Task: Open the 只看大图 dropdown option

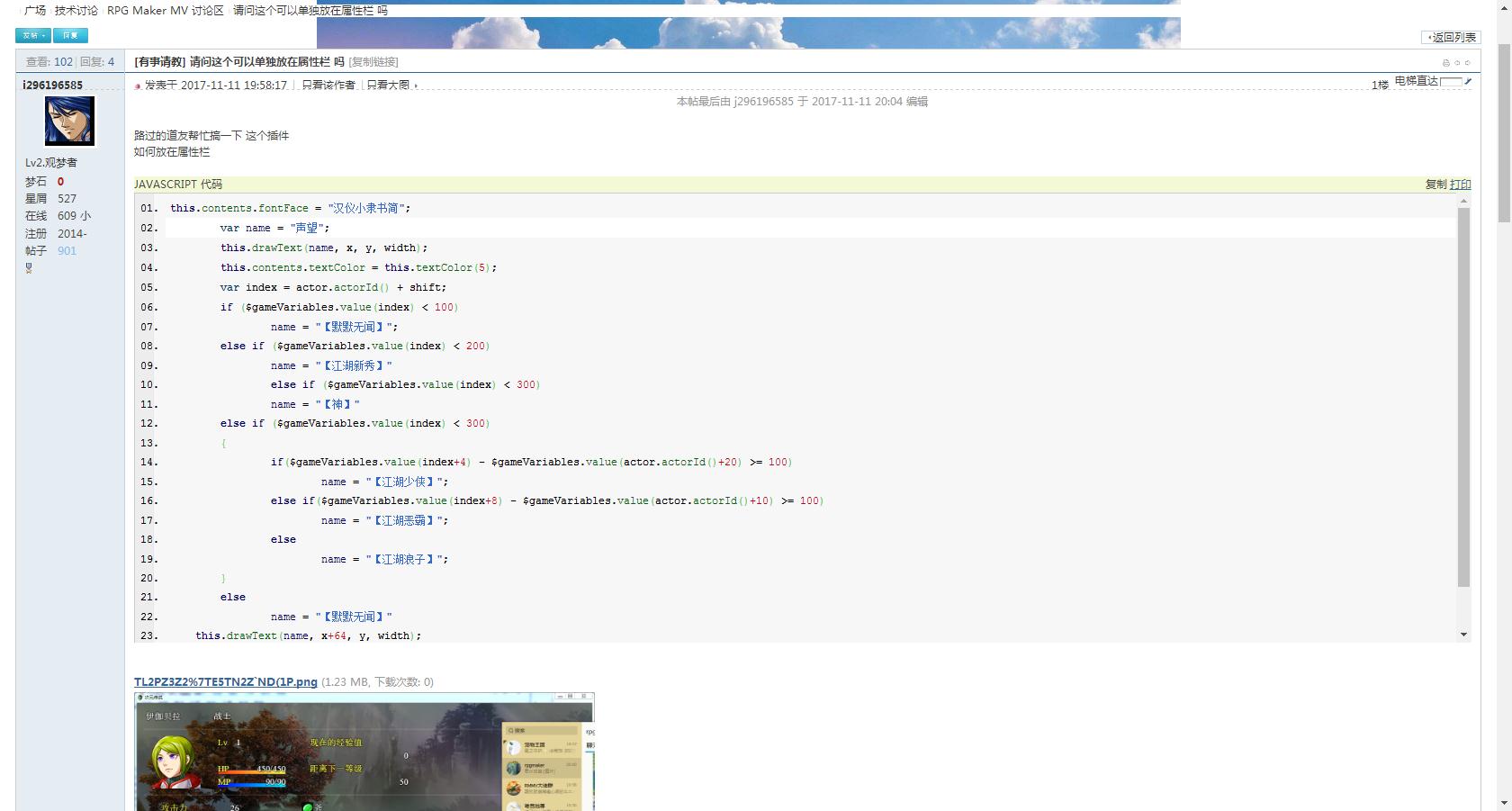Action: [388, 85]
